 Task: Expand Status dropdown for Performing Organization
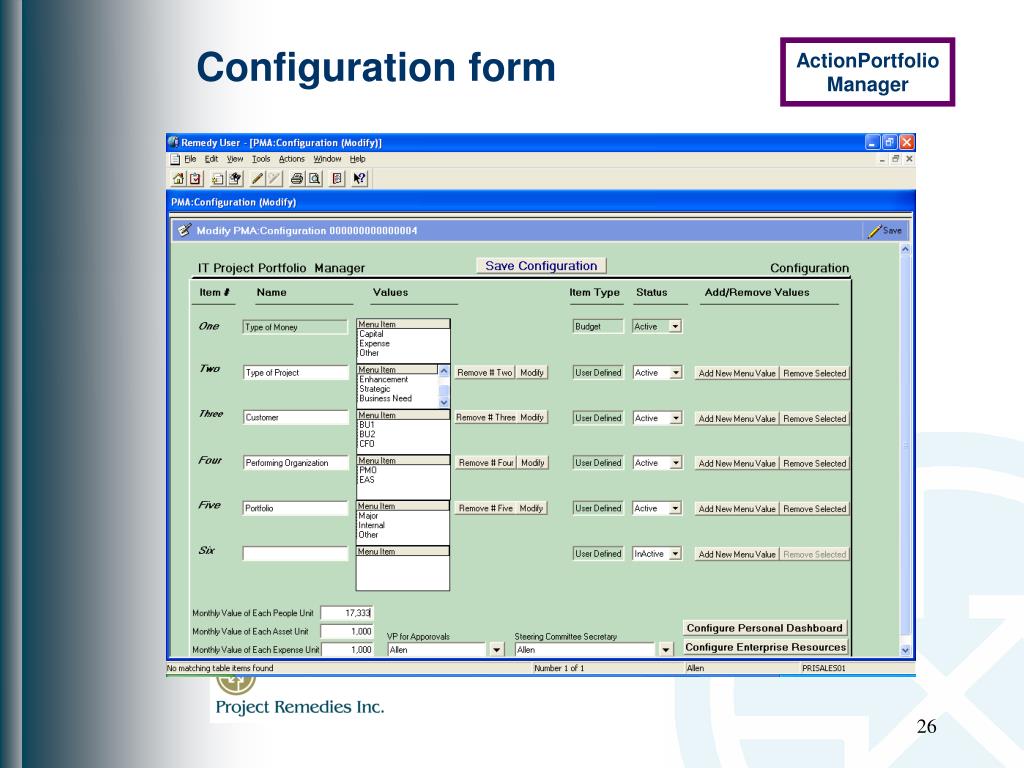point(676,463)
